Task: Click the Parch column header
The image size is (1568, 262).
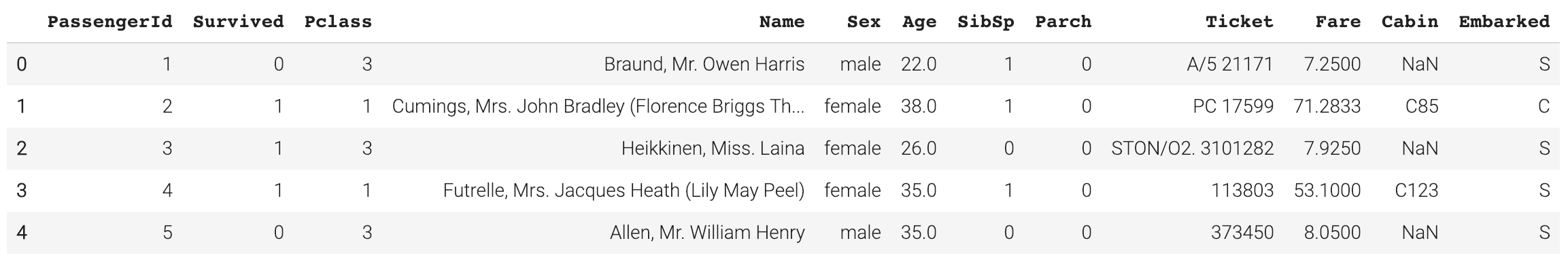Action: pyautogui.click(x=1063, y=22)
